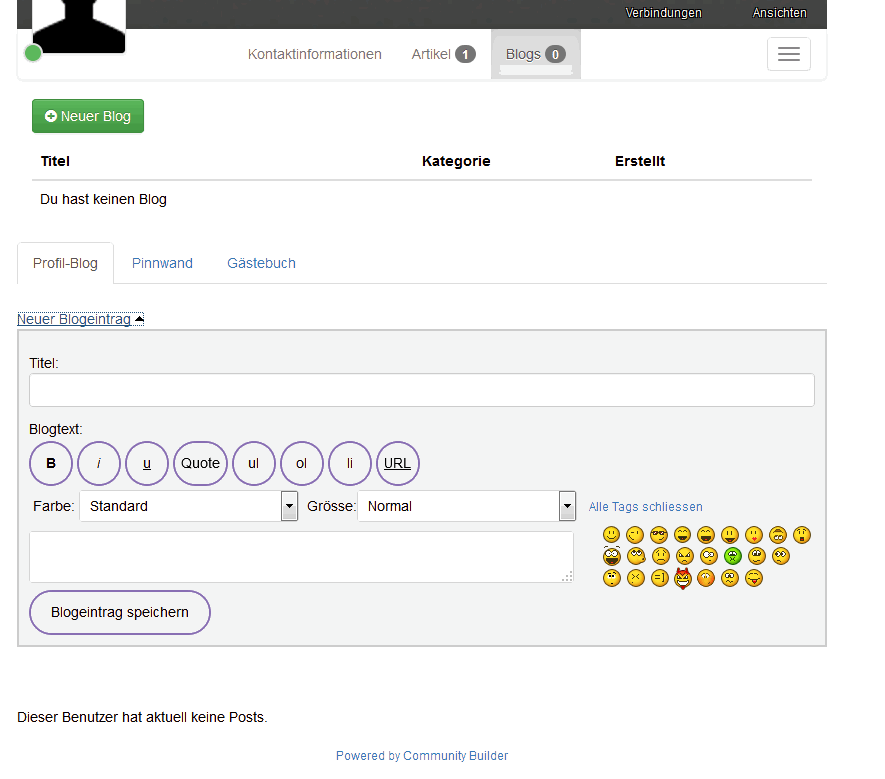Insert the blushing orange emoticon

pyautogui.click(x=706, y=578)
